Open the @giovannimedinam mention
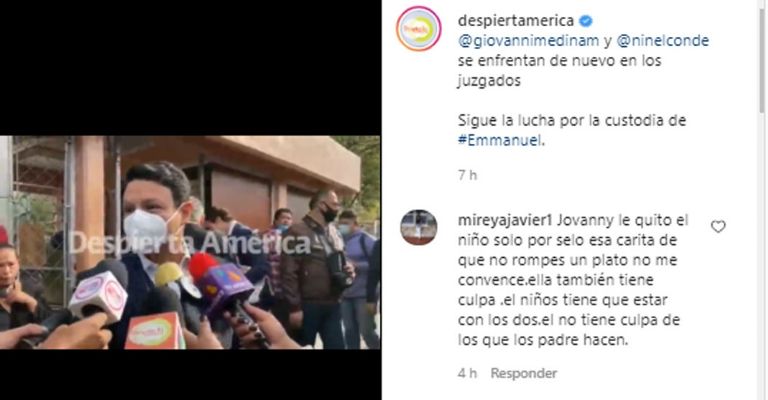Image resolution: width=768 pixels, height=400 pixels. 528,41
